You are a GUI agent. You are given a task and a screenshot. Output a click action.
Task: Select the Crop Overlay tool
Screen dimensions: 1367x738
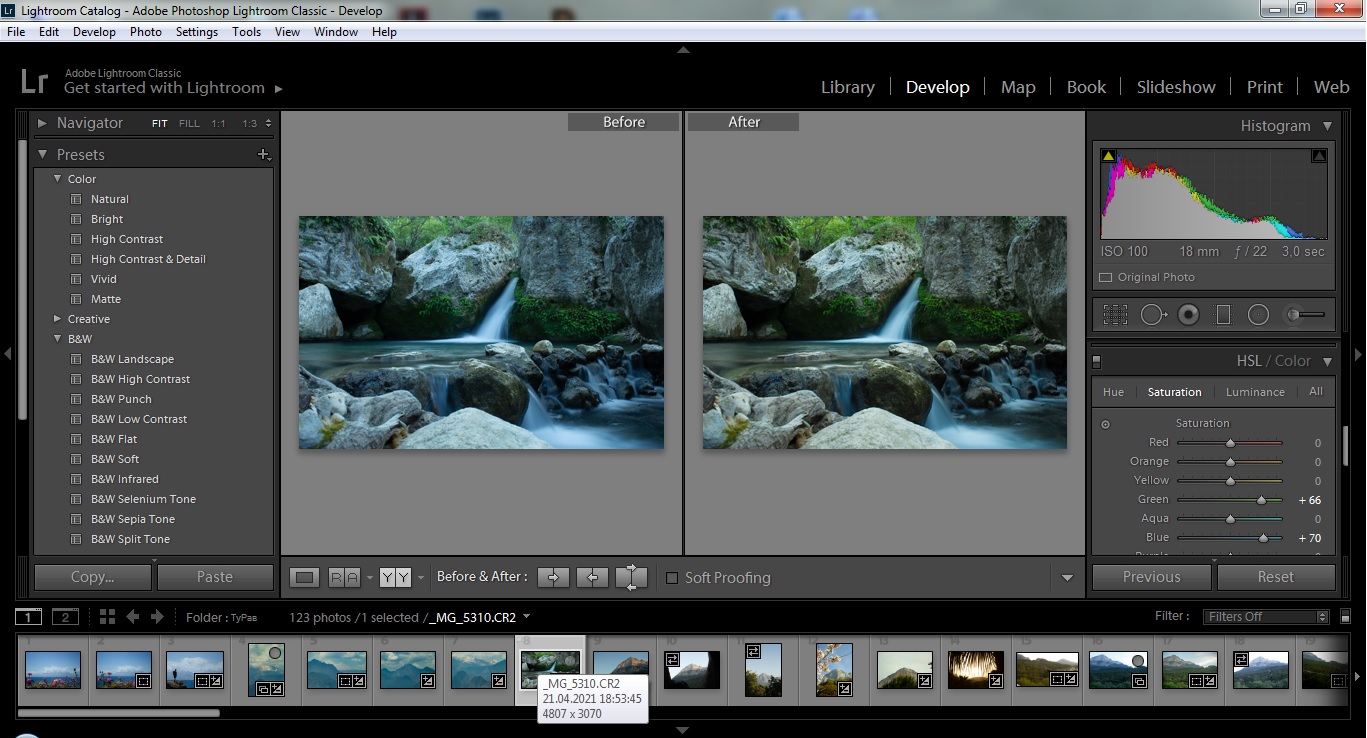pyautogui.click(x=1115, y=315)
